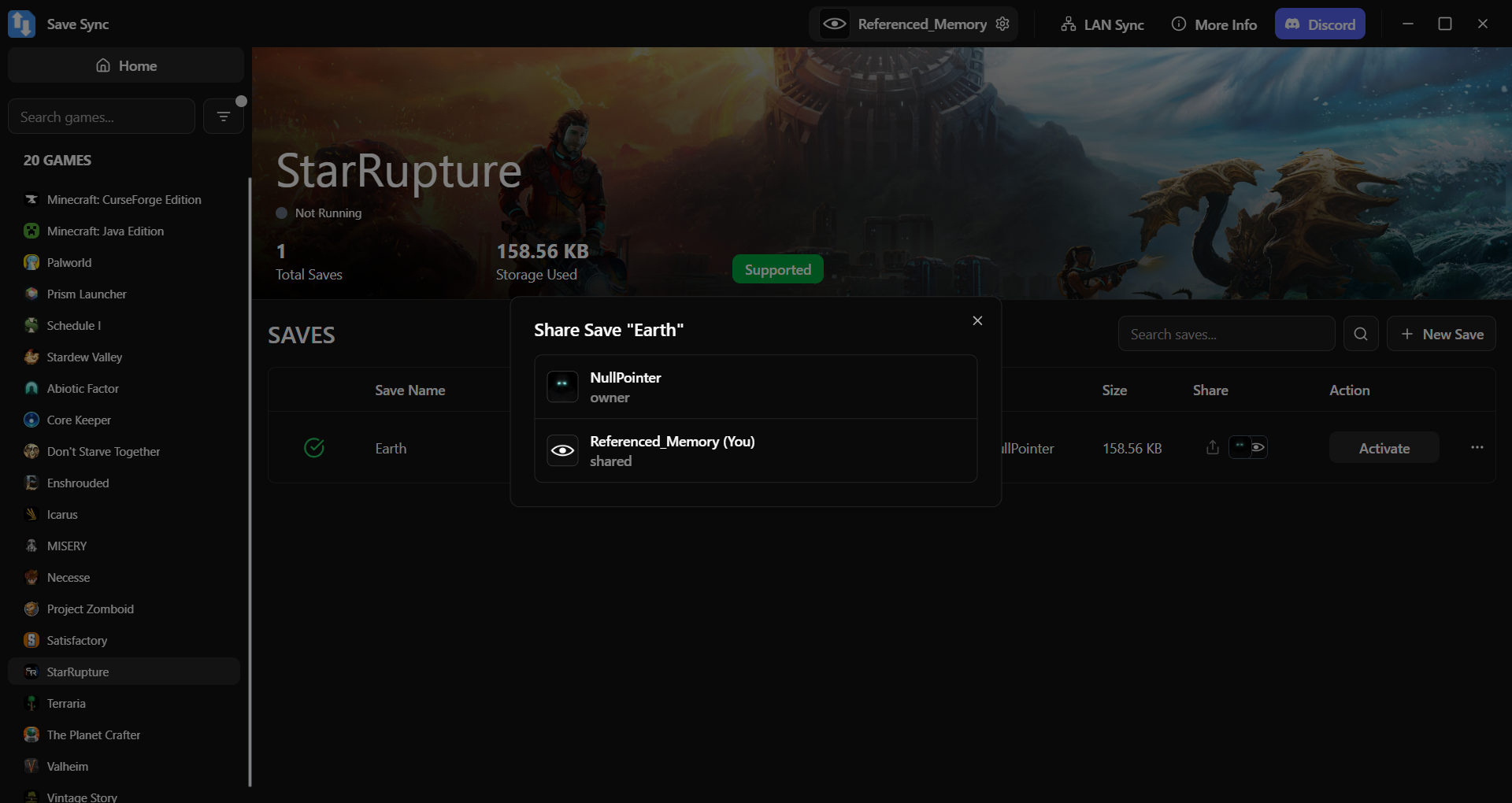Select Stardew Valley in the games list
The image size is (1512, 803).
[x=124, y=357]
